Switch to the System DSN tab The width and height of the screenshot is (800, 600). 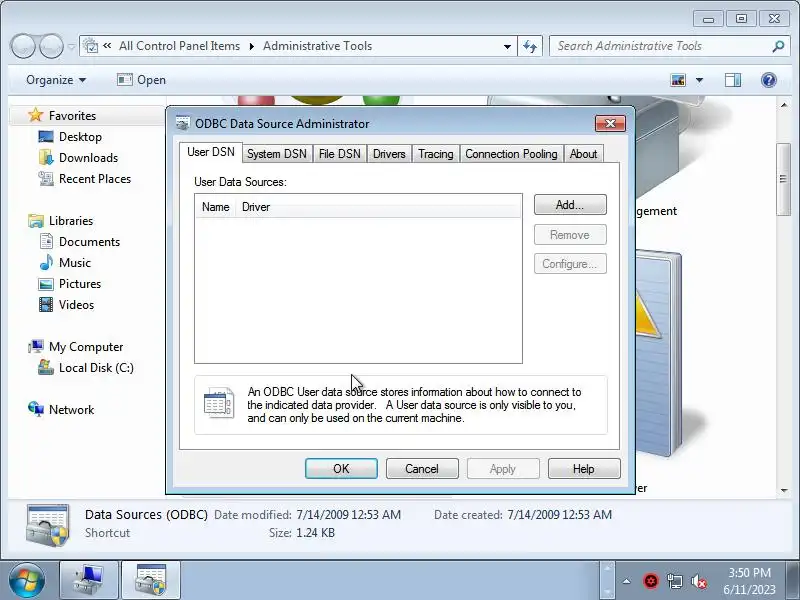(277, 154)
